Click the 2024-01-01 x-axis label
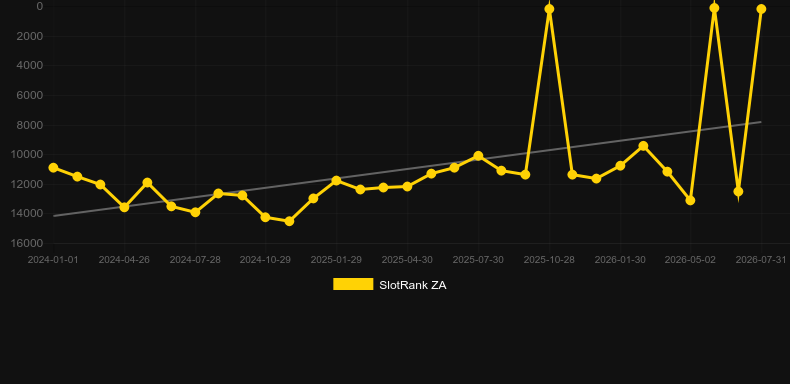The height and width of the screenshot is (384, 790). pos(53,260)
